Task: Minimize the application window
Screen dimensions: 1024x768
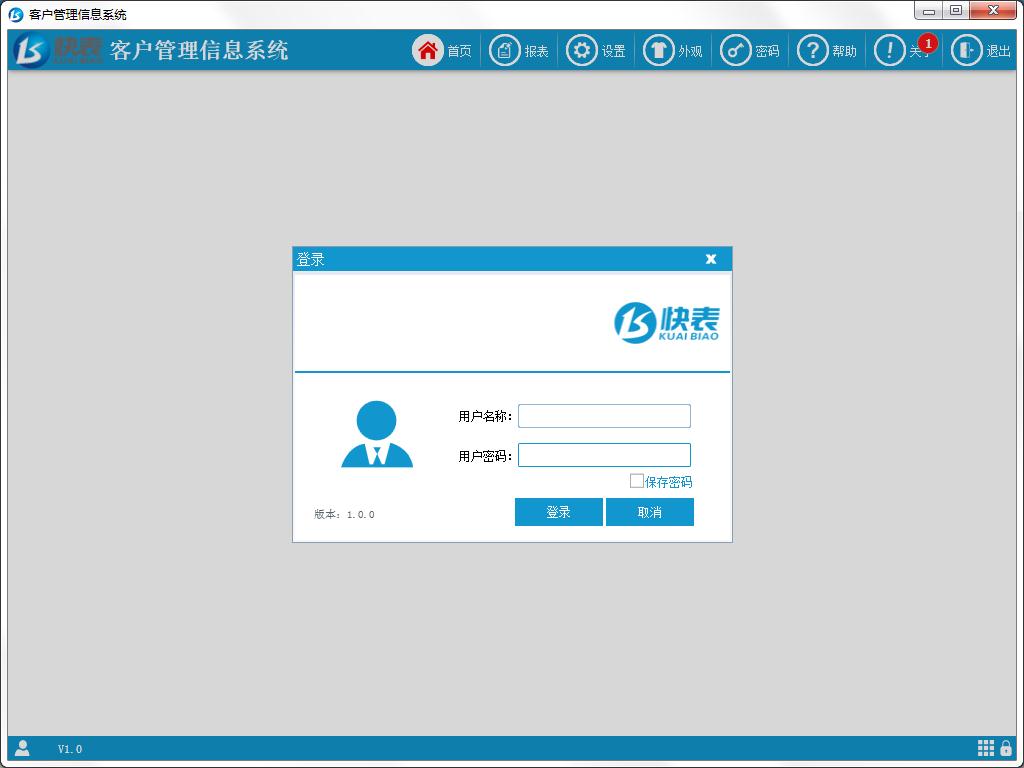Action: pyautogui.click(x=929, y=10)
